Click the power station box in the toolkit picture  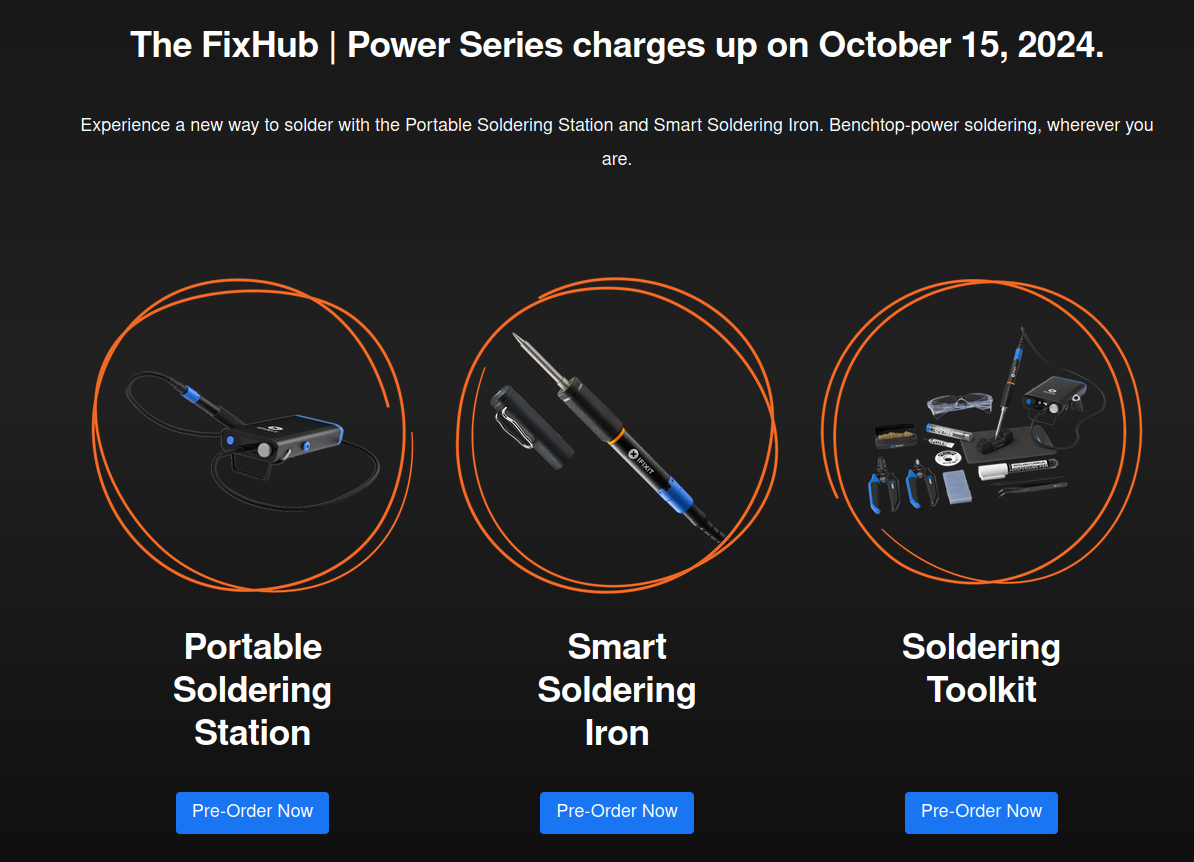pos(1053,394)
